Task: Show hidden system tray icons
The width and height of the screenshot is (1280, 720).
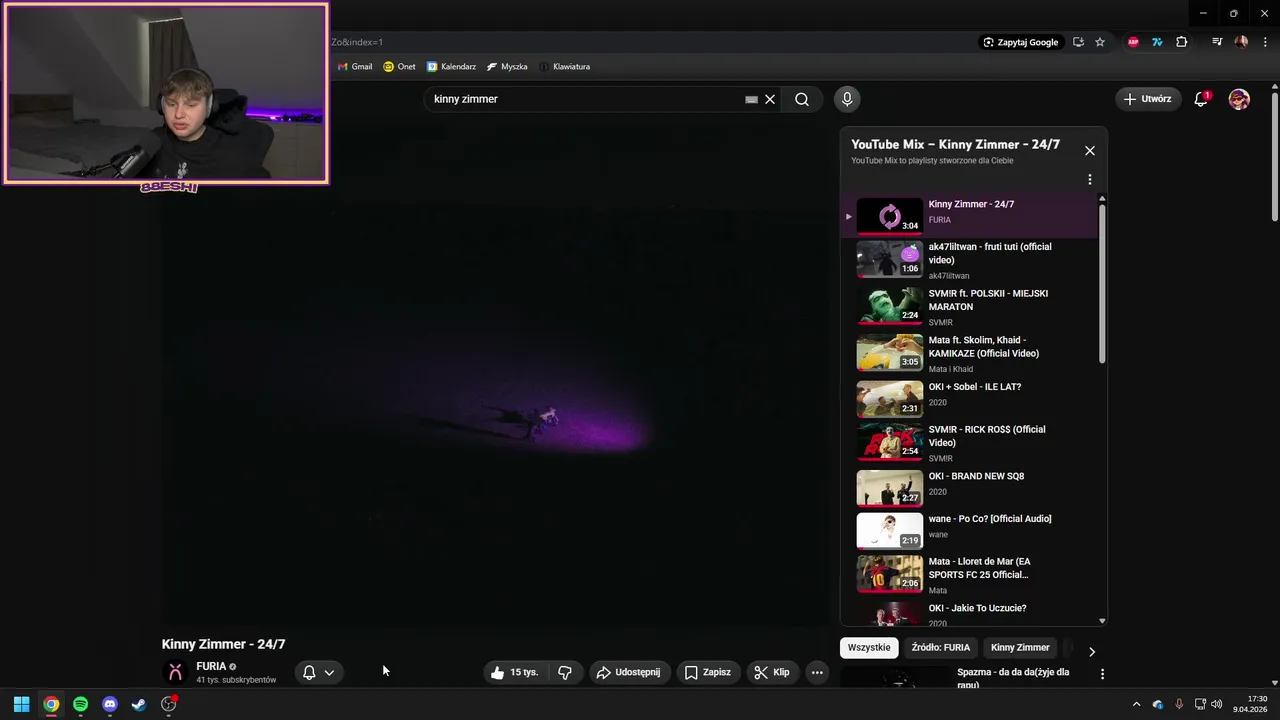Action: [x=1136, y=704]
